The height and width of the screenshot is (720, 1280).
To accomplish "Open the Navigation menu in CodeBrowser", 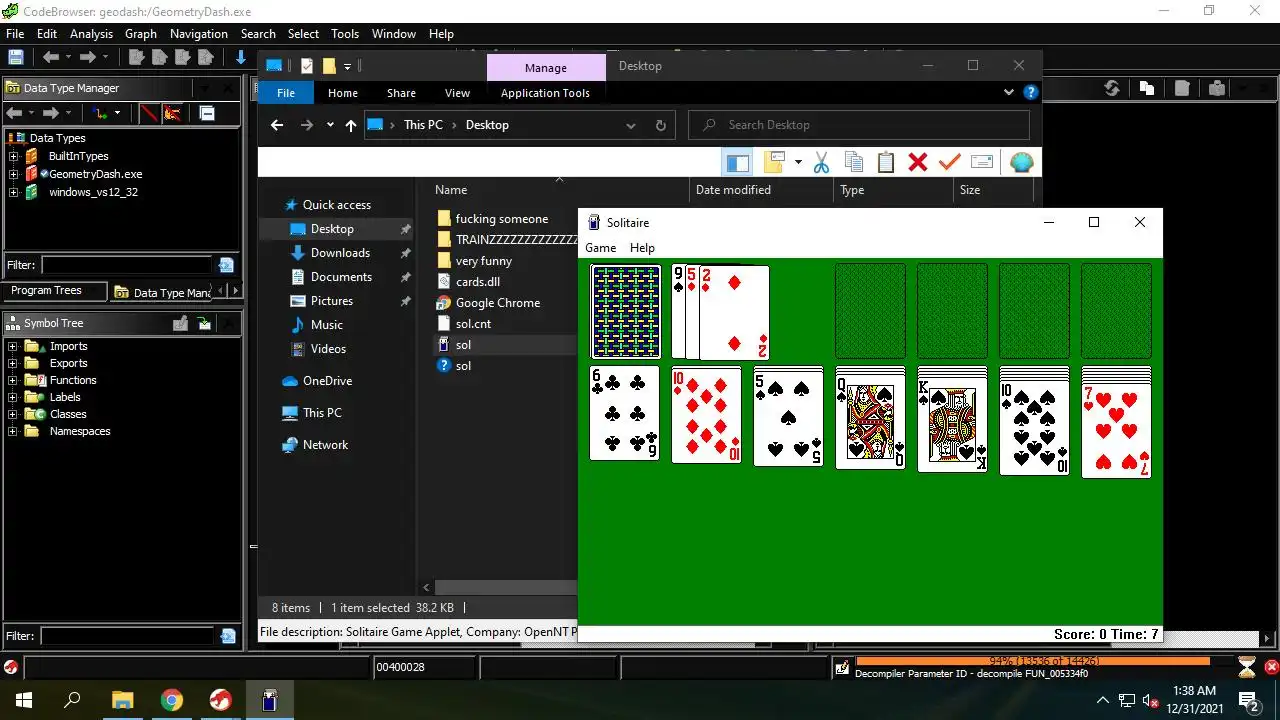I will tap(199, 33).
